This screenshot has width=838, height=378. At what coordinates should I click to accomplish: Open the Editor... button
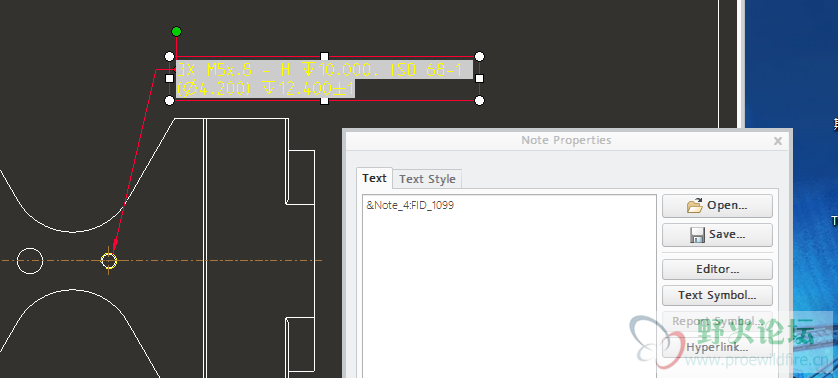pos(717,269)
